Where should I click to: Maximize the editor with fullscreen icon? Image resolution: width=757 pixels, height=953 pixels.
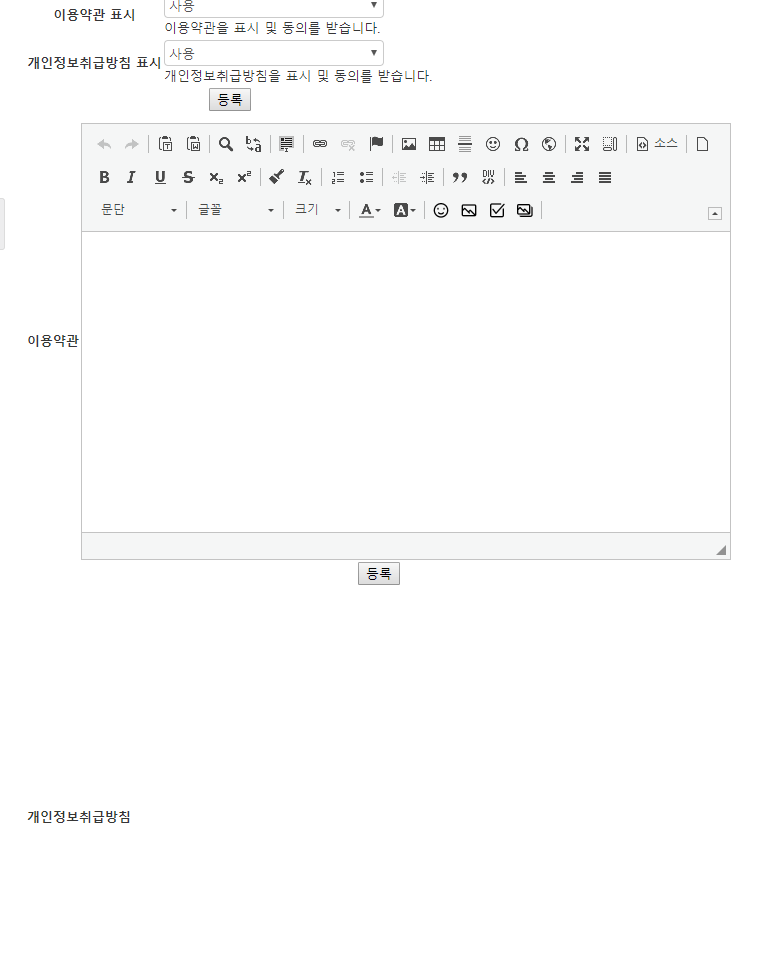point(582,144)
